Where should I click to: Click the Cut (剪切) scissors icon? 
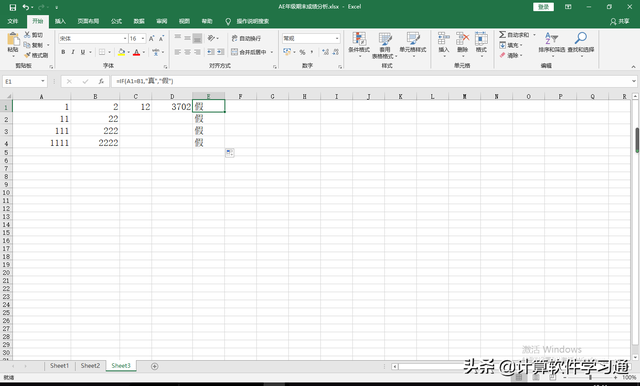tap(27, 35)
